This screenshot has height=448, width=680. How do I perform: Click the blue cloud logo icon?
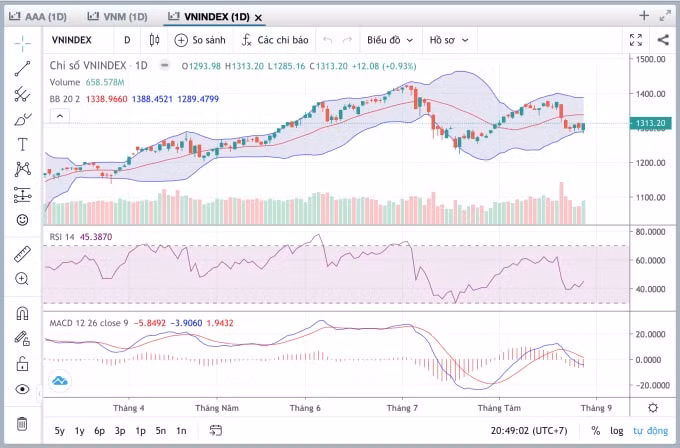(x=59, y=381)
